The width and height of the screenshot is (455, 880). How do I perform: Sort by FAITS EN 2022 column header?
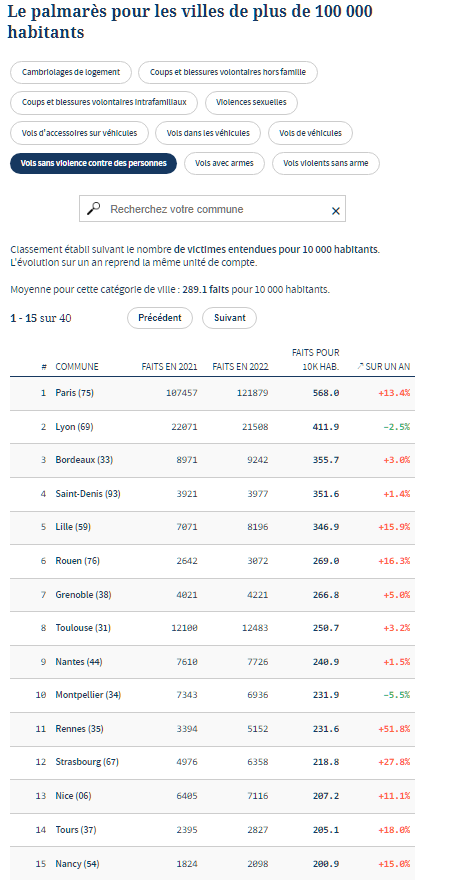(x=240, y=366)
